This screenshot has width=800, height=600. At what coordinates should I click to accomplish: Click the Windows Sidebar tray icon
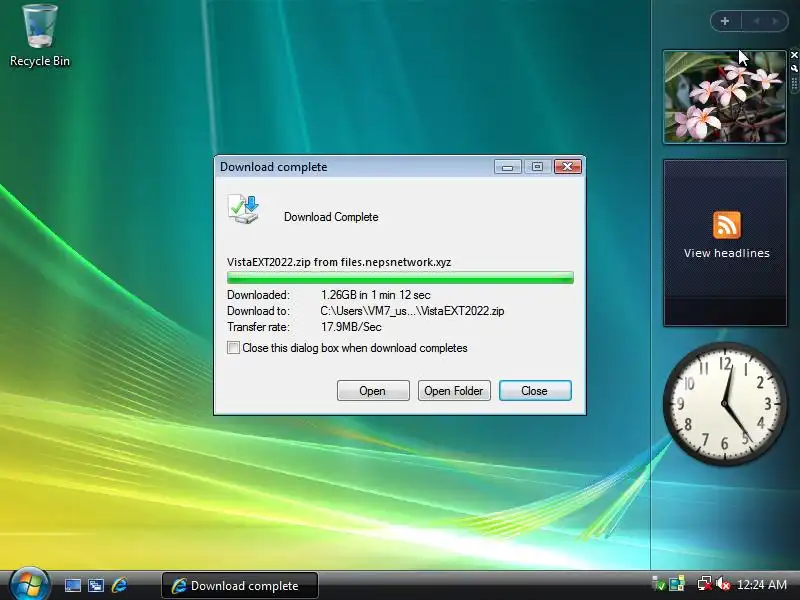[x=677, y=584]
